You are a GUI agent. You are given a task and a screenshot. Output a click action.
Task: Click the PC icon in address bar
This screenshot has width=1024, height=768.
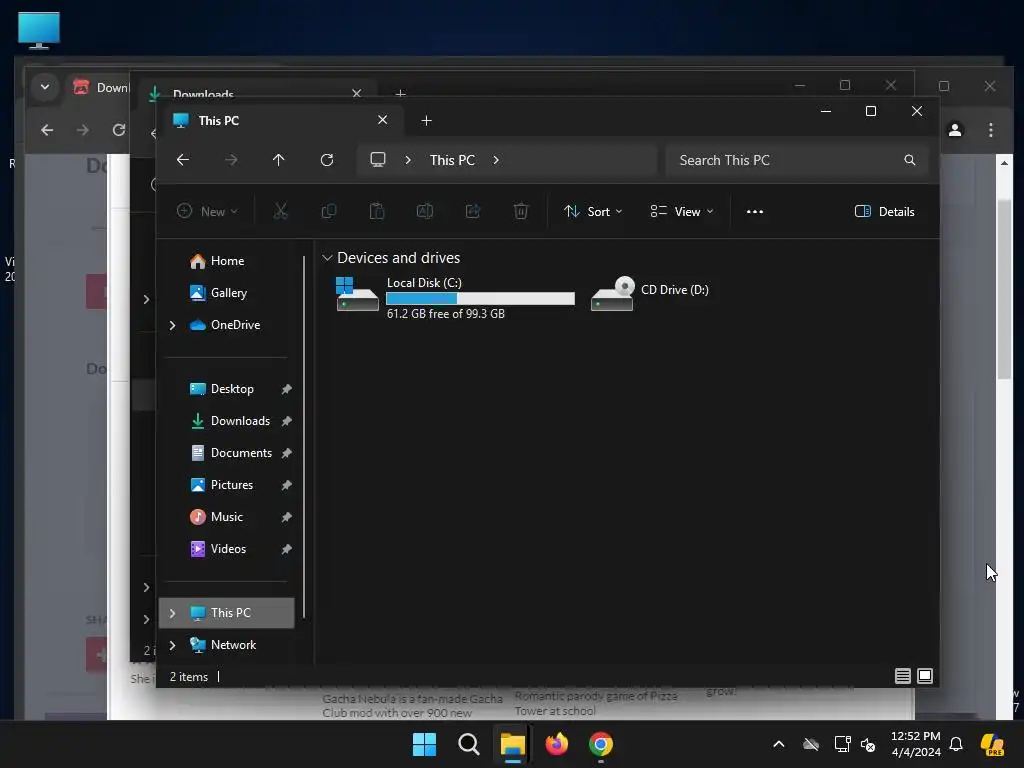378,160
